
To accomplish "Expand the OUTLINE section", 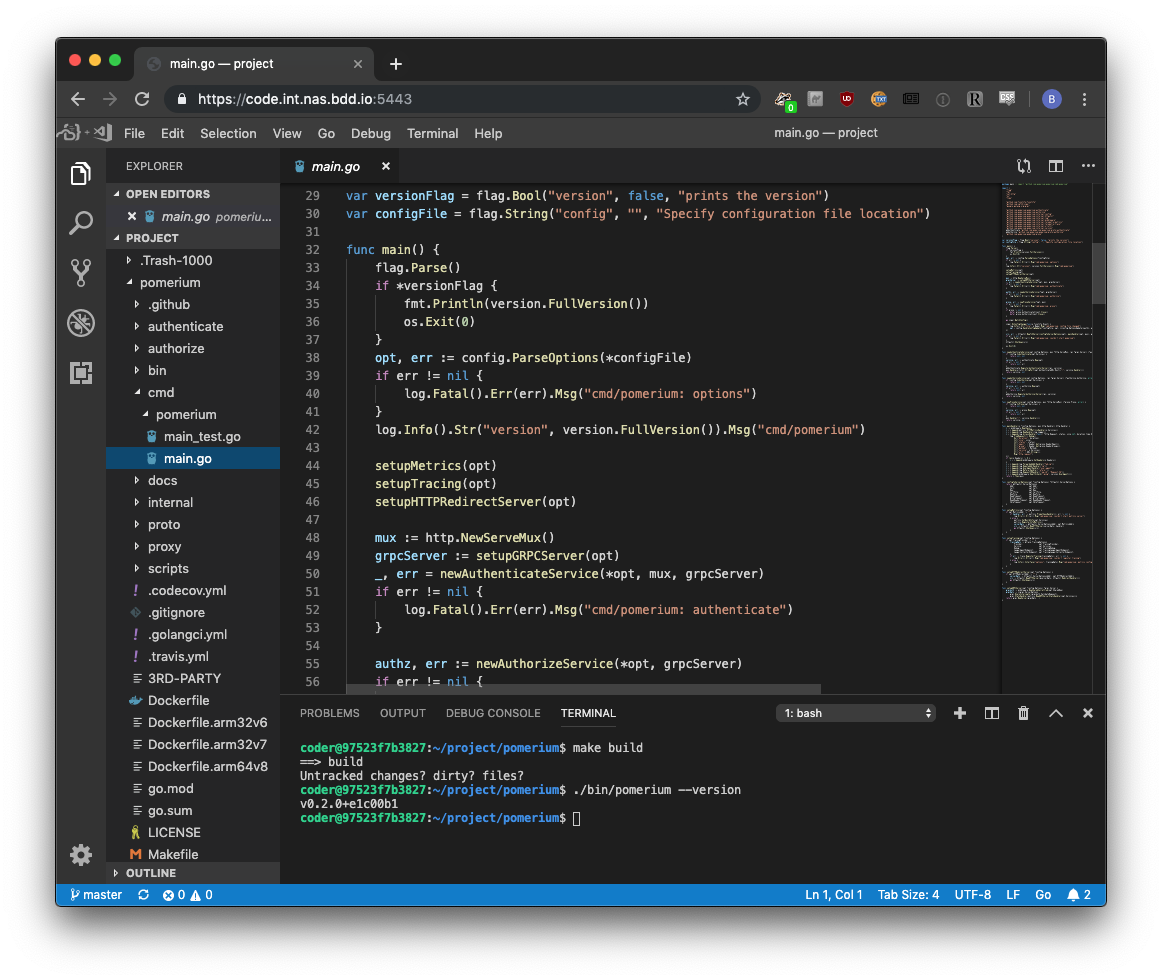I will [x=150, y=873].
